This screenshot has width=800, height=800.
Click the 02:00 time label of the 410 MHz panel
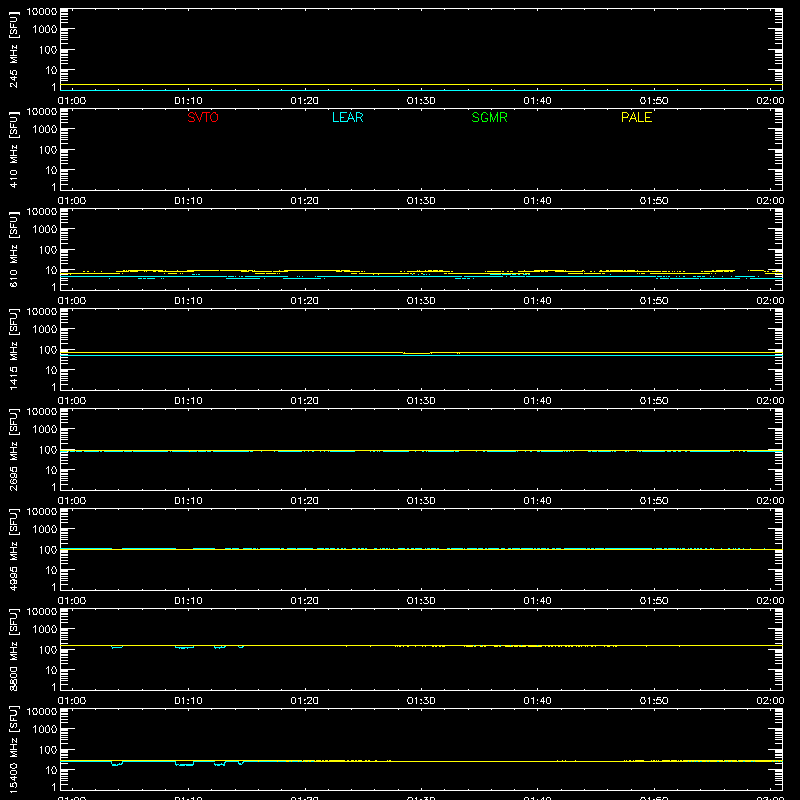[x=770, y=201]
